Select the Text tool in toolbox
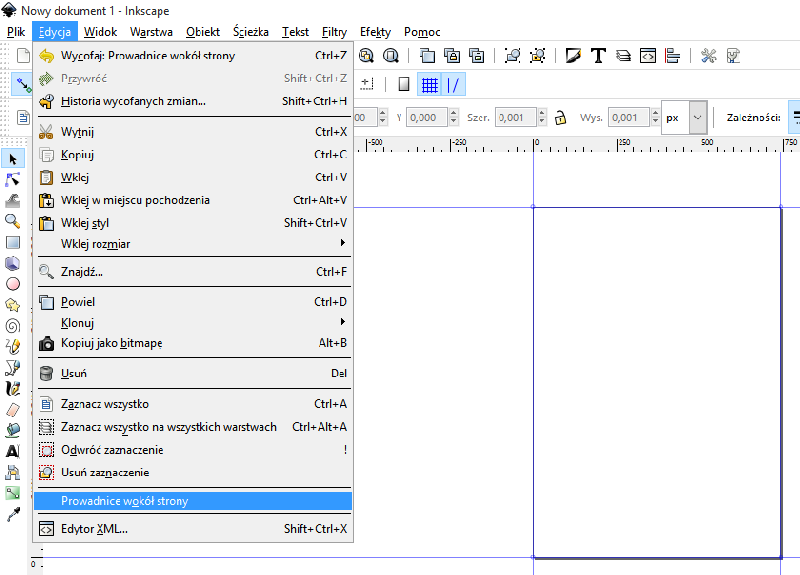 pyautogui.click(x=13, y=452)
